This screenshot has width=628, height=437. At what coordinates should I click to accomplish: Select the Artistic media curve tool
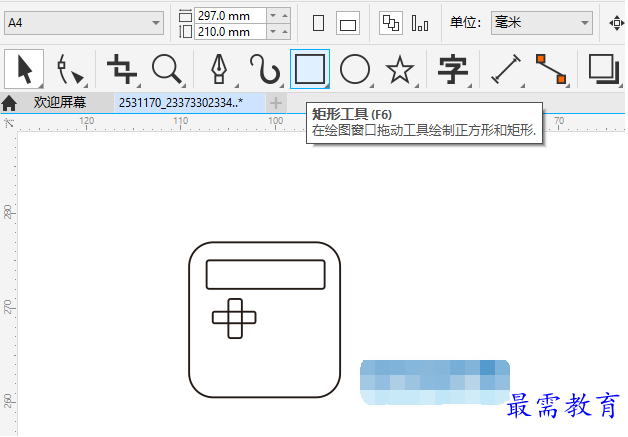click(264, 69)
